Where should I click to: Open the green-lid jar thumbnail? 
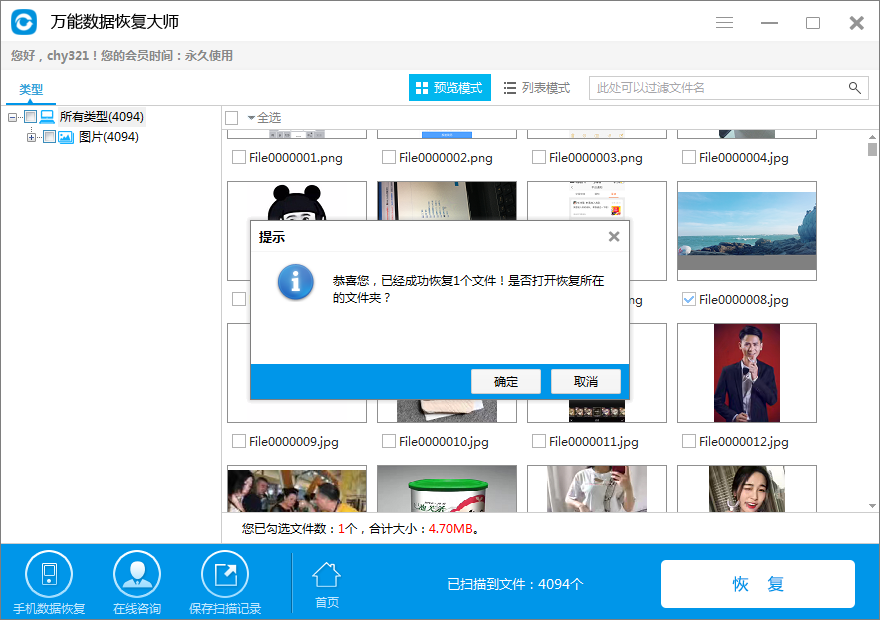click(x=447, y=489)
